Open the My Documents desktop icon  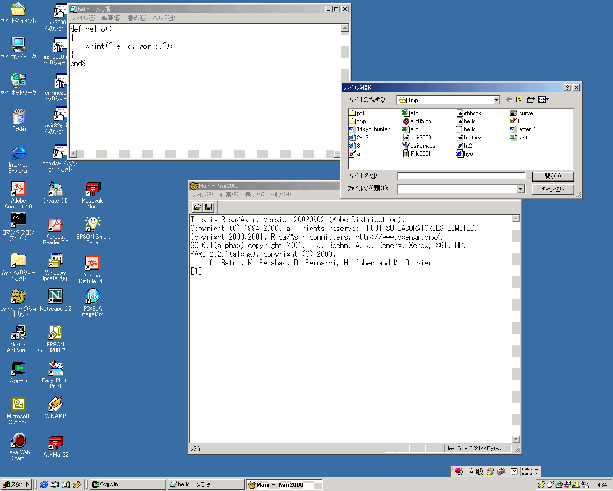pyautogui.click(x=18, y=13)
